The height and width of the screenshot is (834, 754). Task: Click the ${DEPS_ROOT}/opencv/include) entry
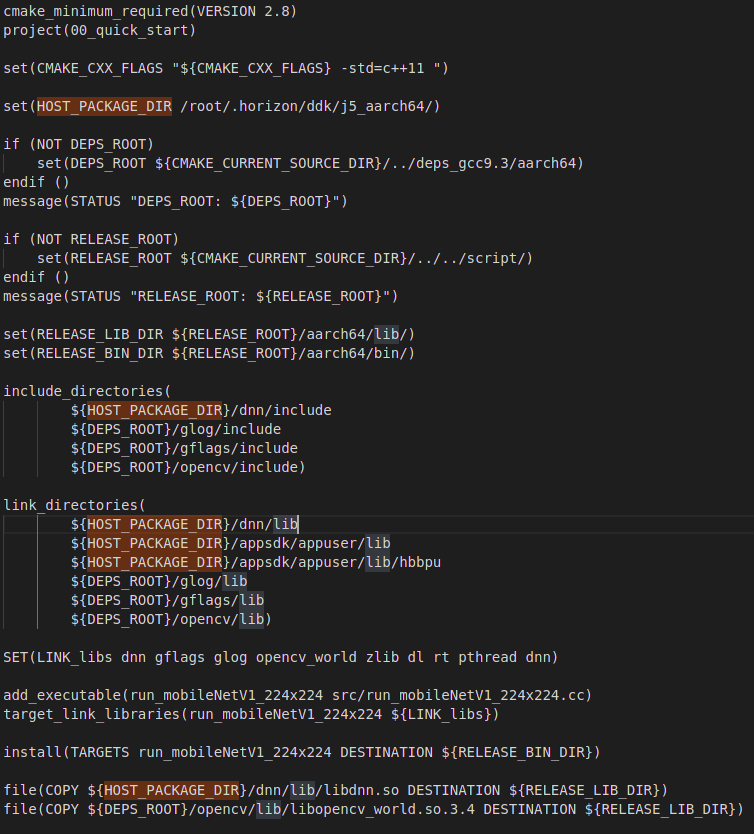point(187,467)
